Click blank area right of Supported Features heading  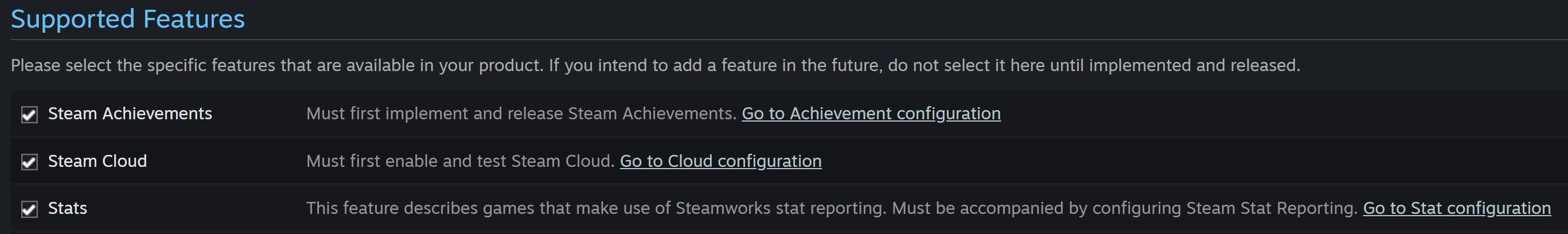(852, 19)
